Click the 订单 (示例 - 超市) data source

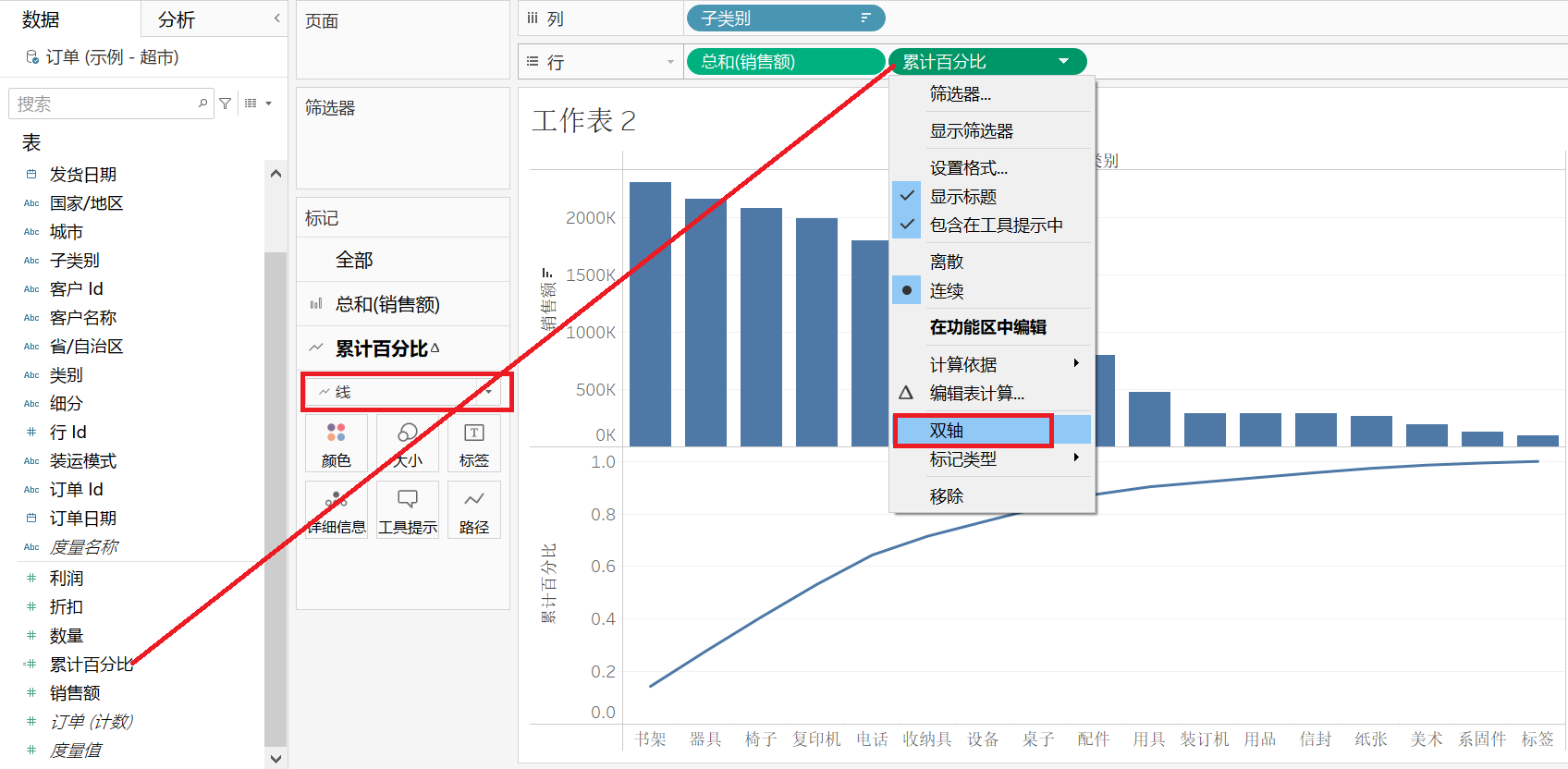pos(112,57)
